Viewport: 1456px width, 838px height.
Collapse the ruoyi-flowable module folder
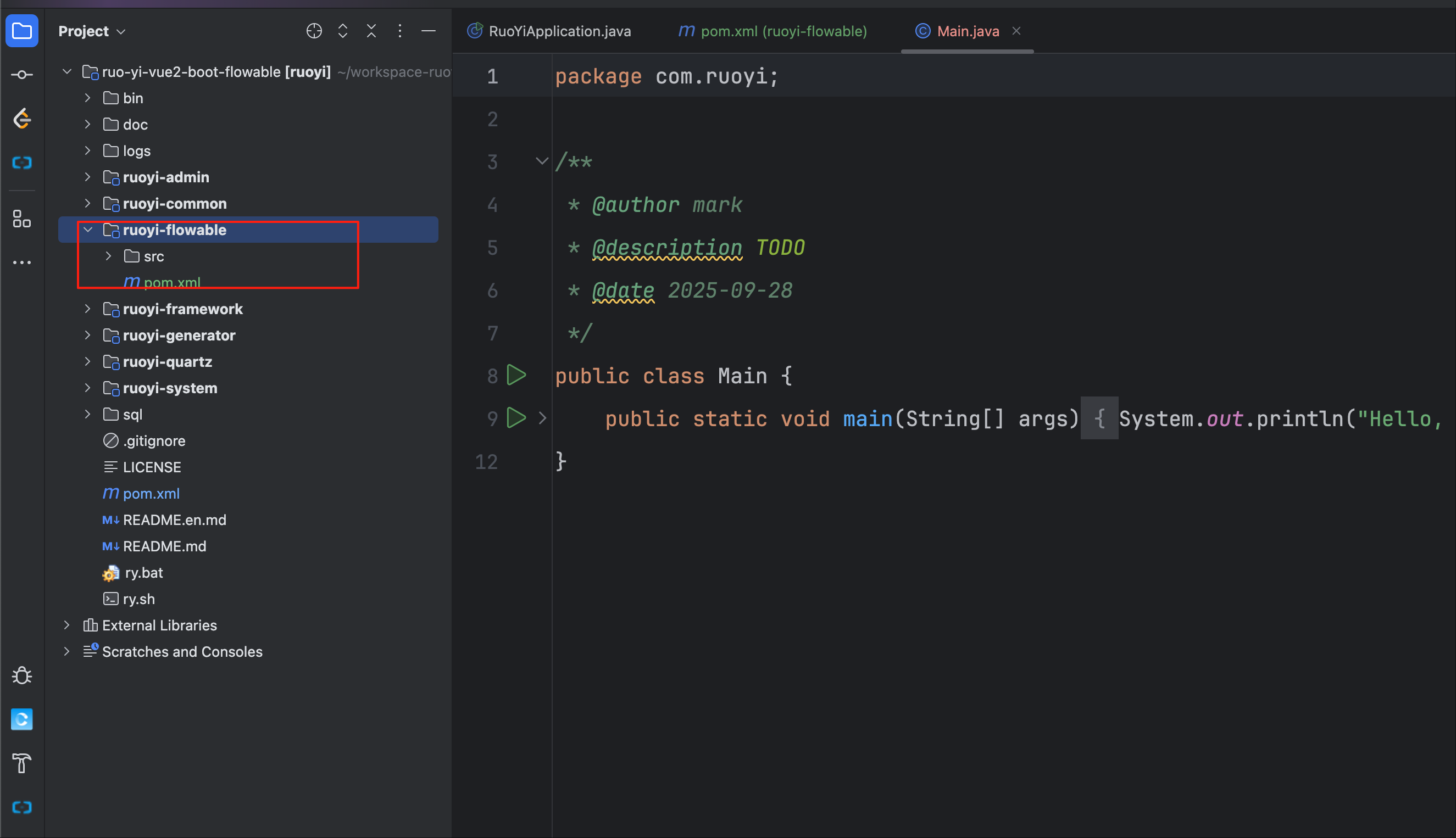coord(88,230)
